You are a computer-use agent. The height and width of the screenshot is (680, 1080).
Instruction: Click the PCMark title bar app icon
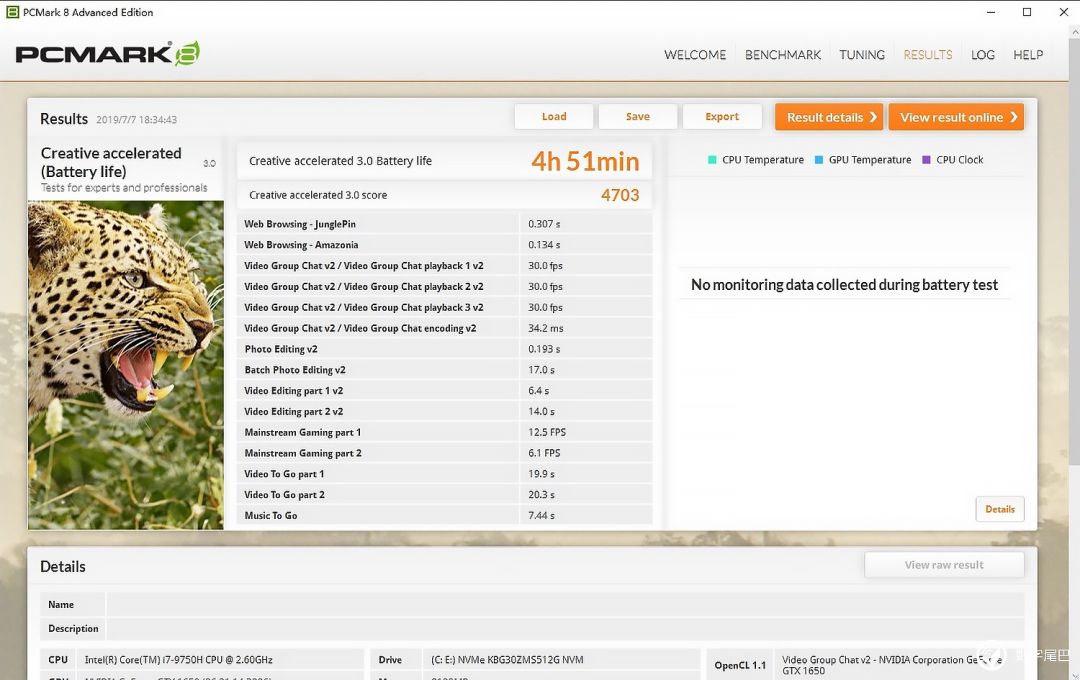(12, 12)
